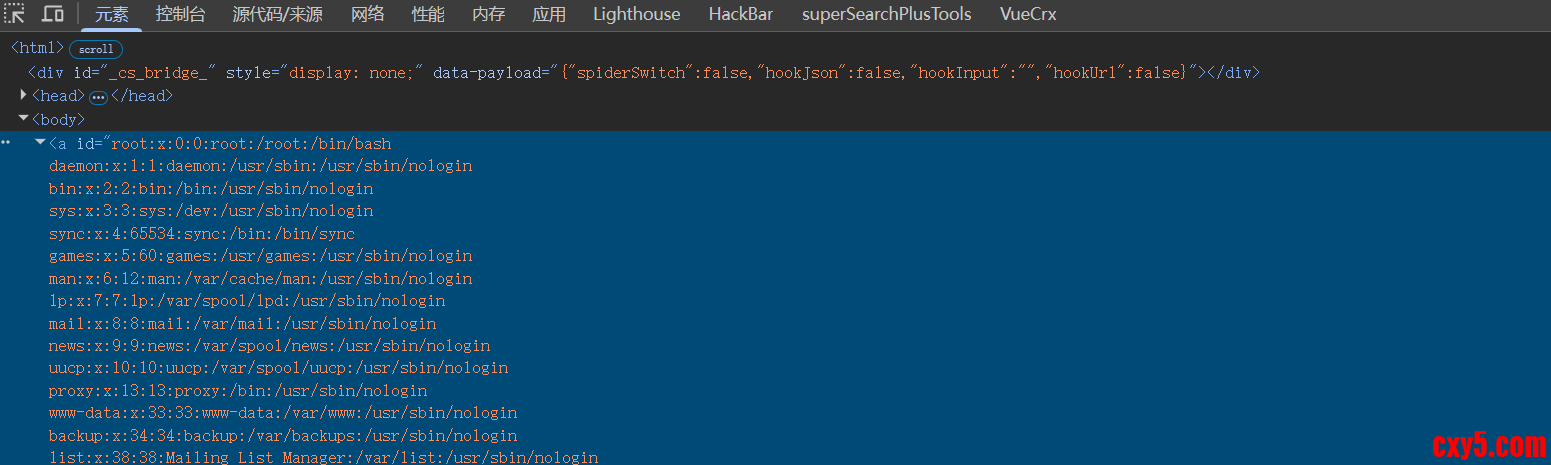This screenshot has height=465, width=1551.
Task: Open the 控制台 tab
Action: coord(181,14)
